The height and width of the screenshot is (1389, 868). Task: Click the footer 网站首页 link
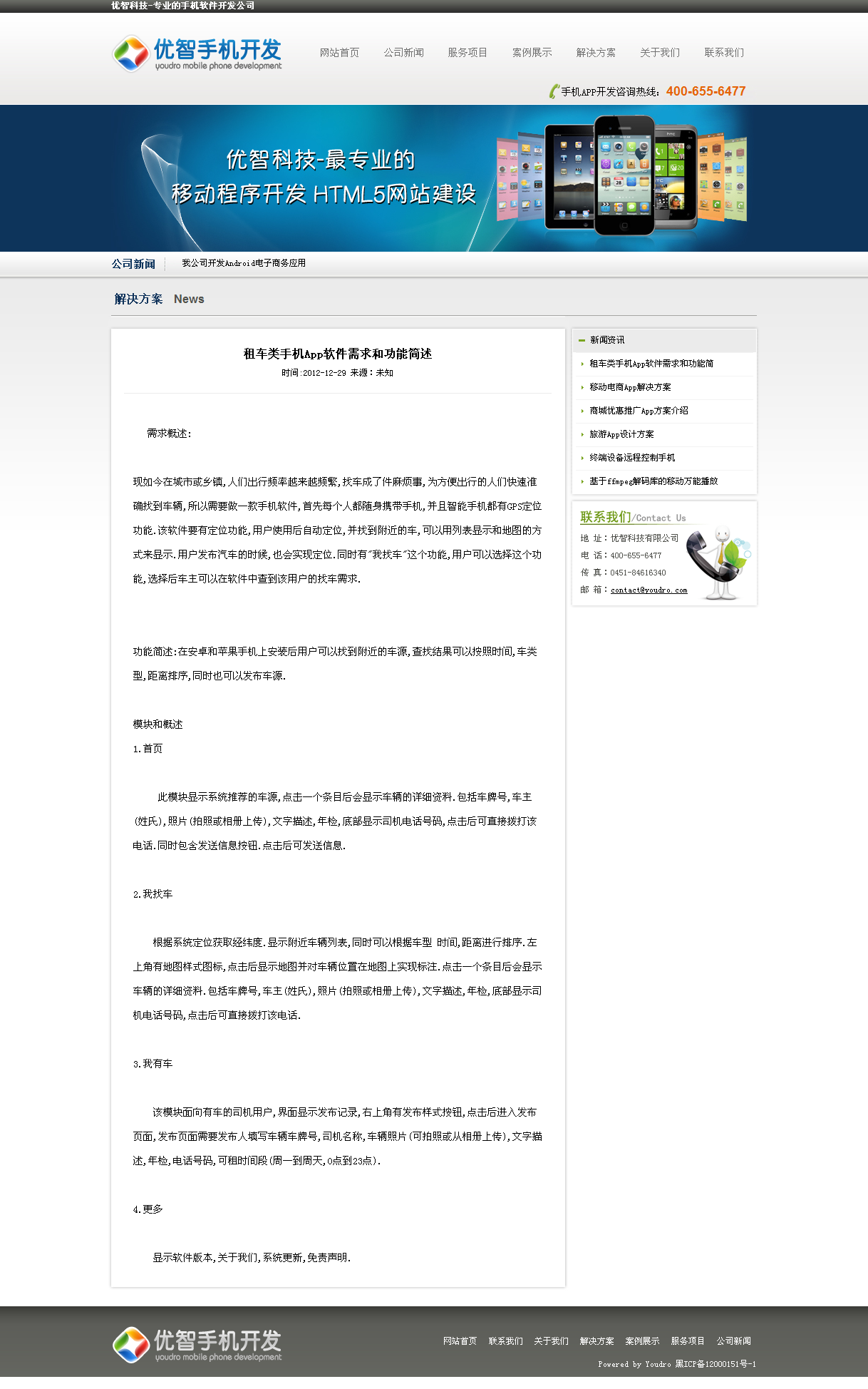pyautogui.click(x=460, y=1341)
